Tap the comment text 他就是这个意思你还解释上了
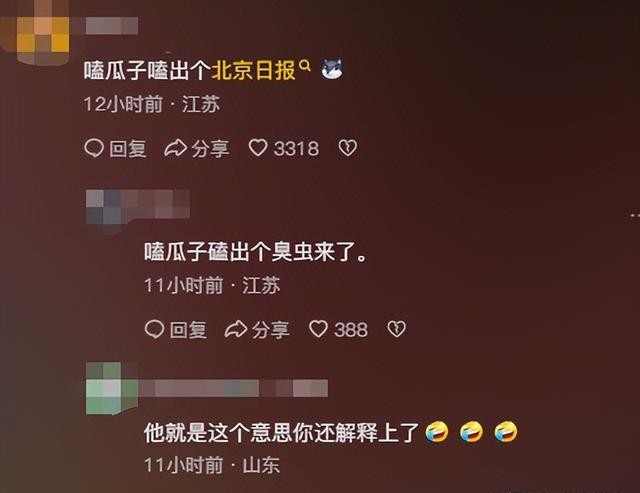640x493 pixels. [282, 433]
